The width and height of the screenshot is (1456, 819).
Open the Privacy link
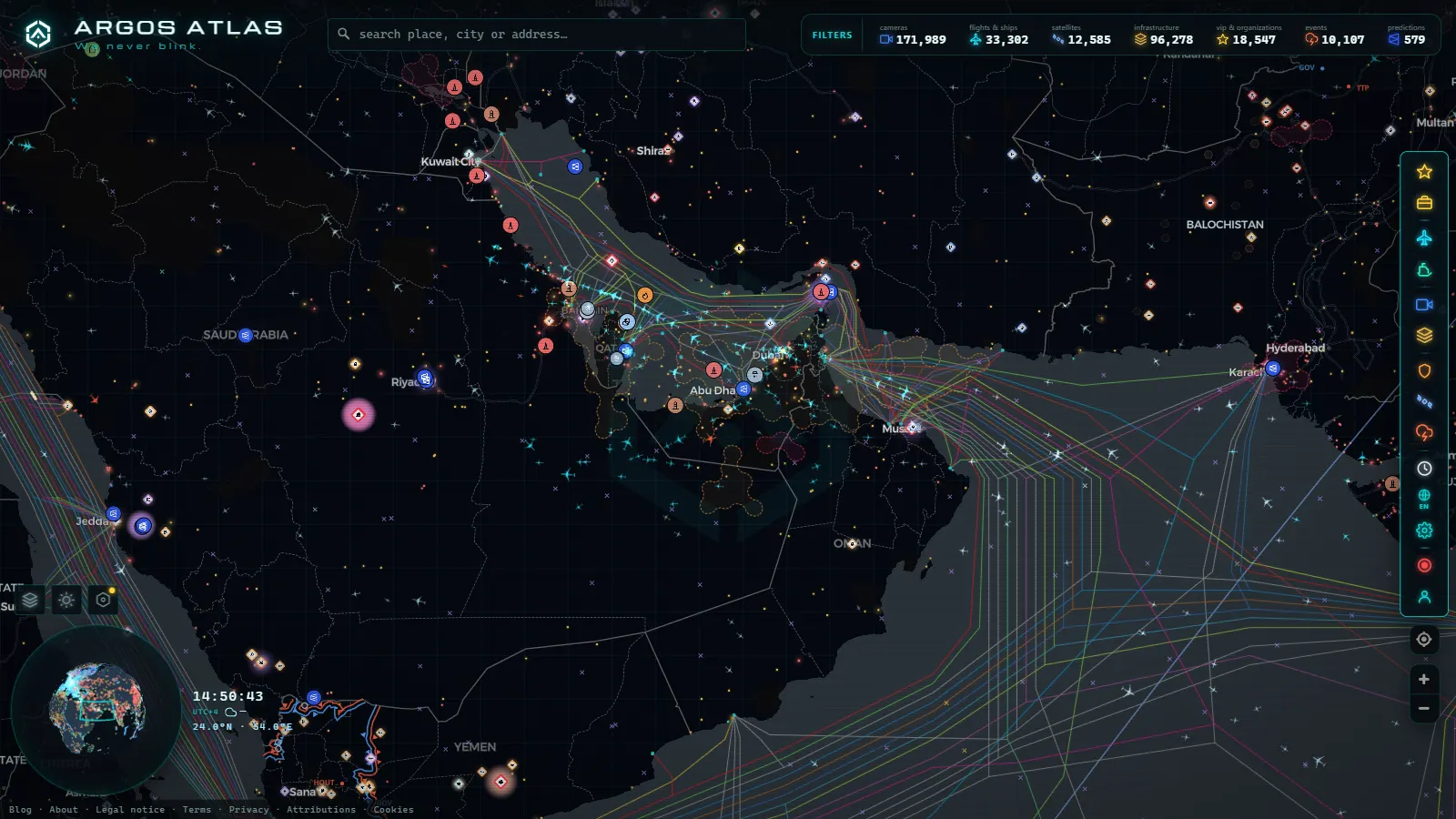coord(248,810)
